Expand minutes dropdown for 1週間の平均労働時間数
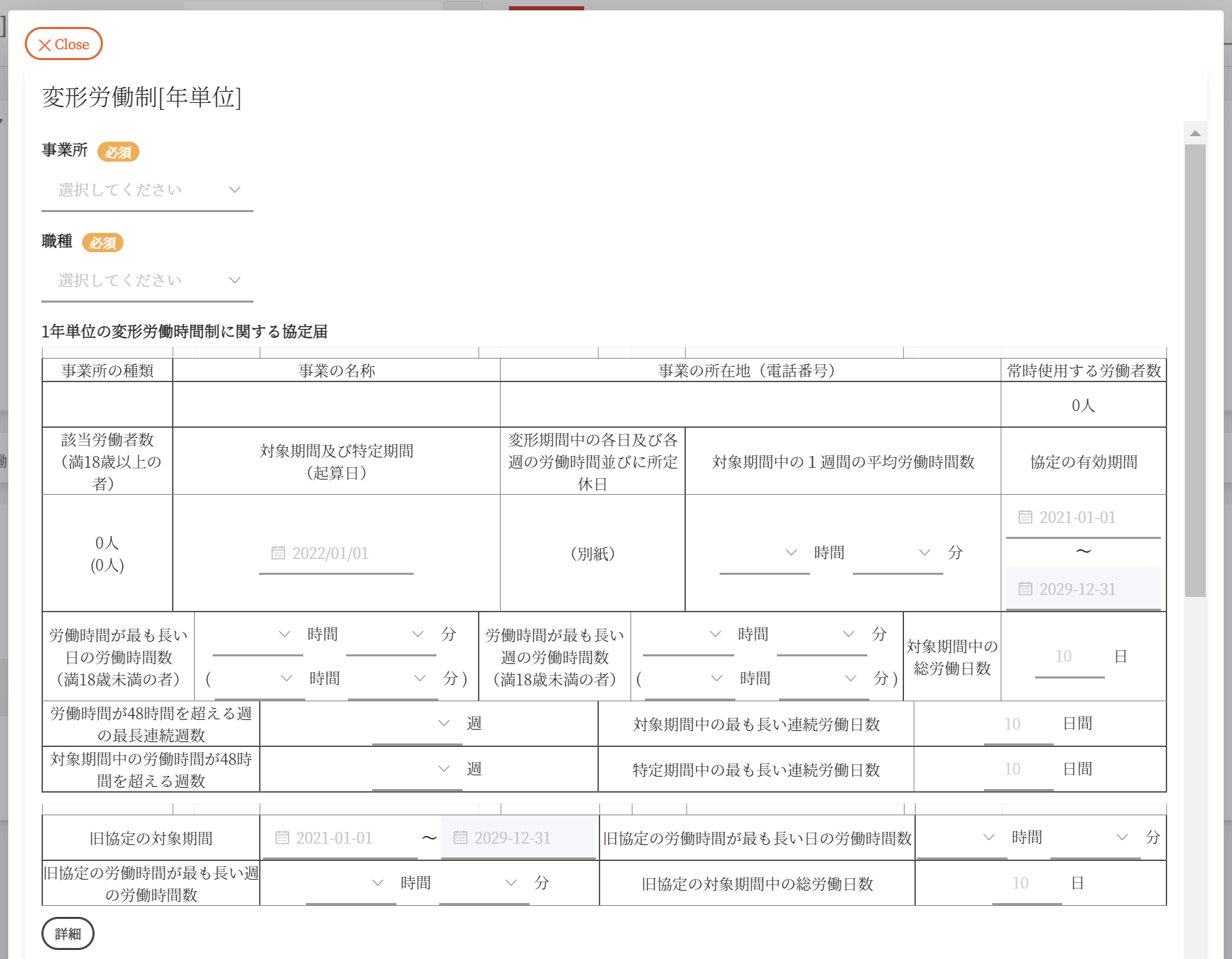The height and width of the screenshot is (959, 1232). click(897, 553)
